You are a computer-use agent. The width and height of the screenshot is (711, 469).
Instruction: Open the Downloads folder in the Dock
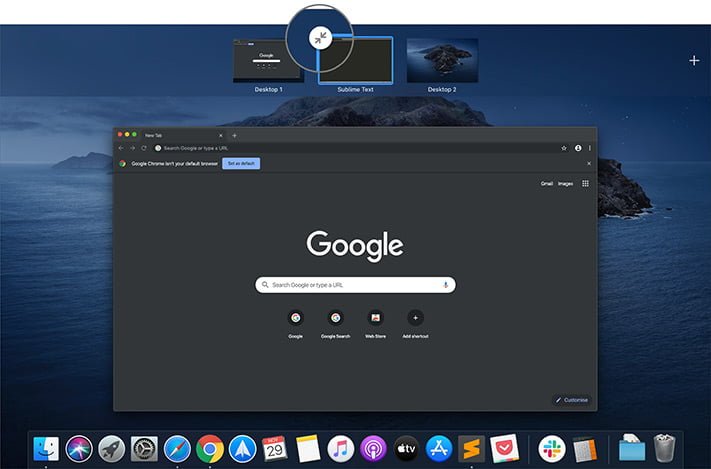[632, 448]
